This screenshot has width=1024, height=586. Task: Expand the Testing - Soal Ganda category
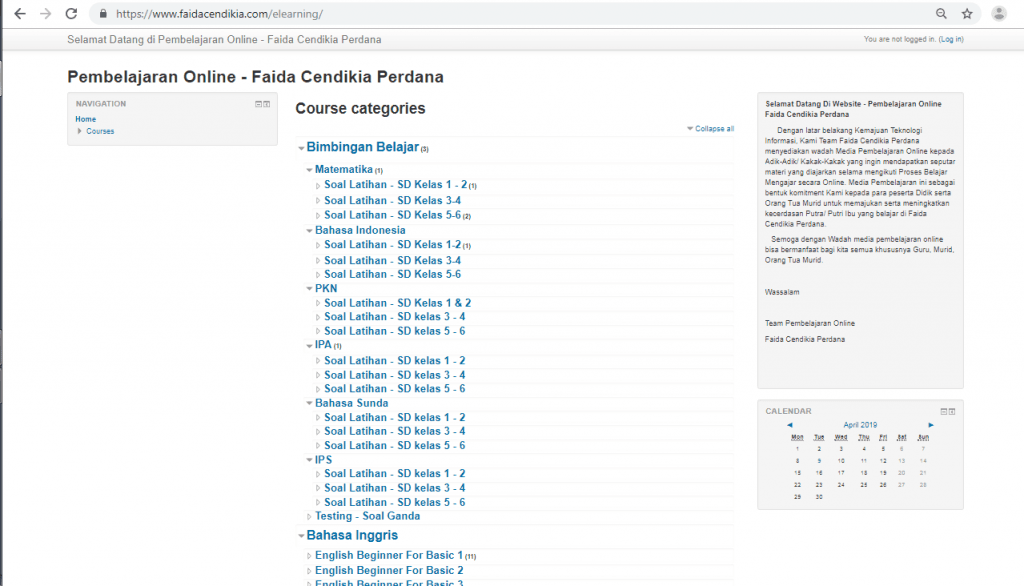point(310,517)
